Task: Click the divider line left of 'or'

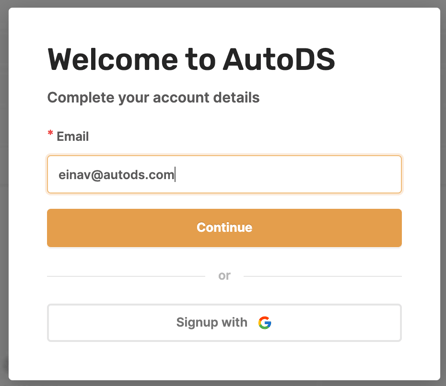Action: [126, 276]
